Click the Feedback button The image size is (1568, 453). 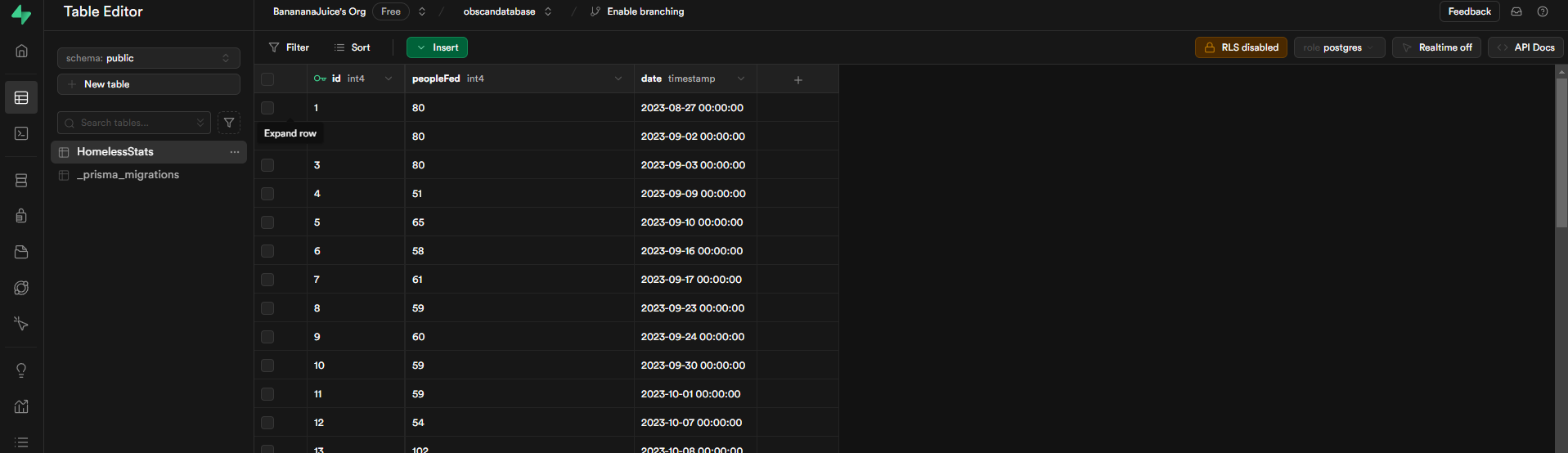(1469, 11)
